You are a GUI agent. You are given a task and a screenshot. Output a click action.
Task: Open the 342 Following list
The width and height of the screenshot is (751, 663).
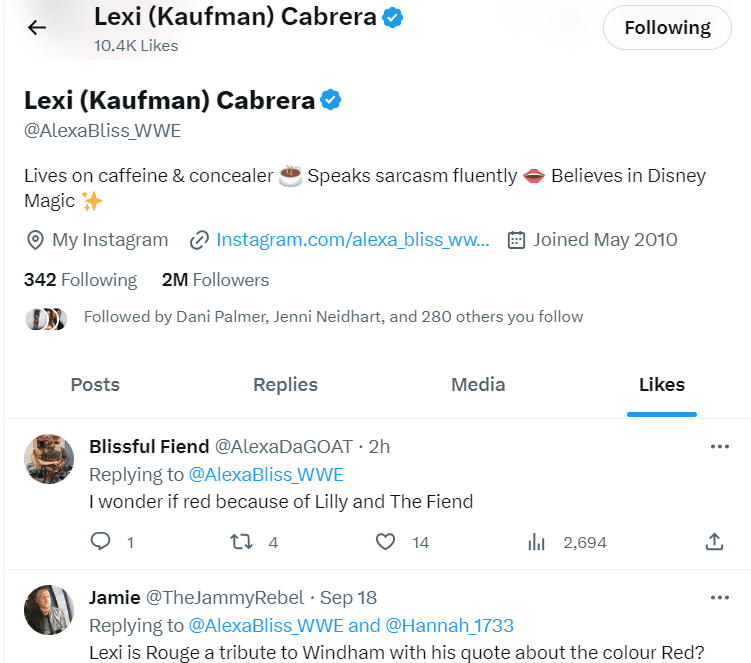click(80, 280)
